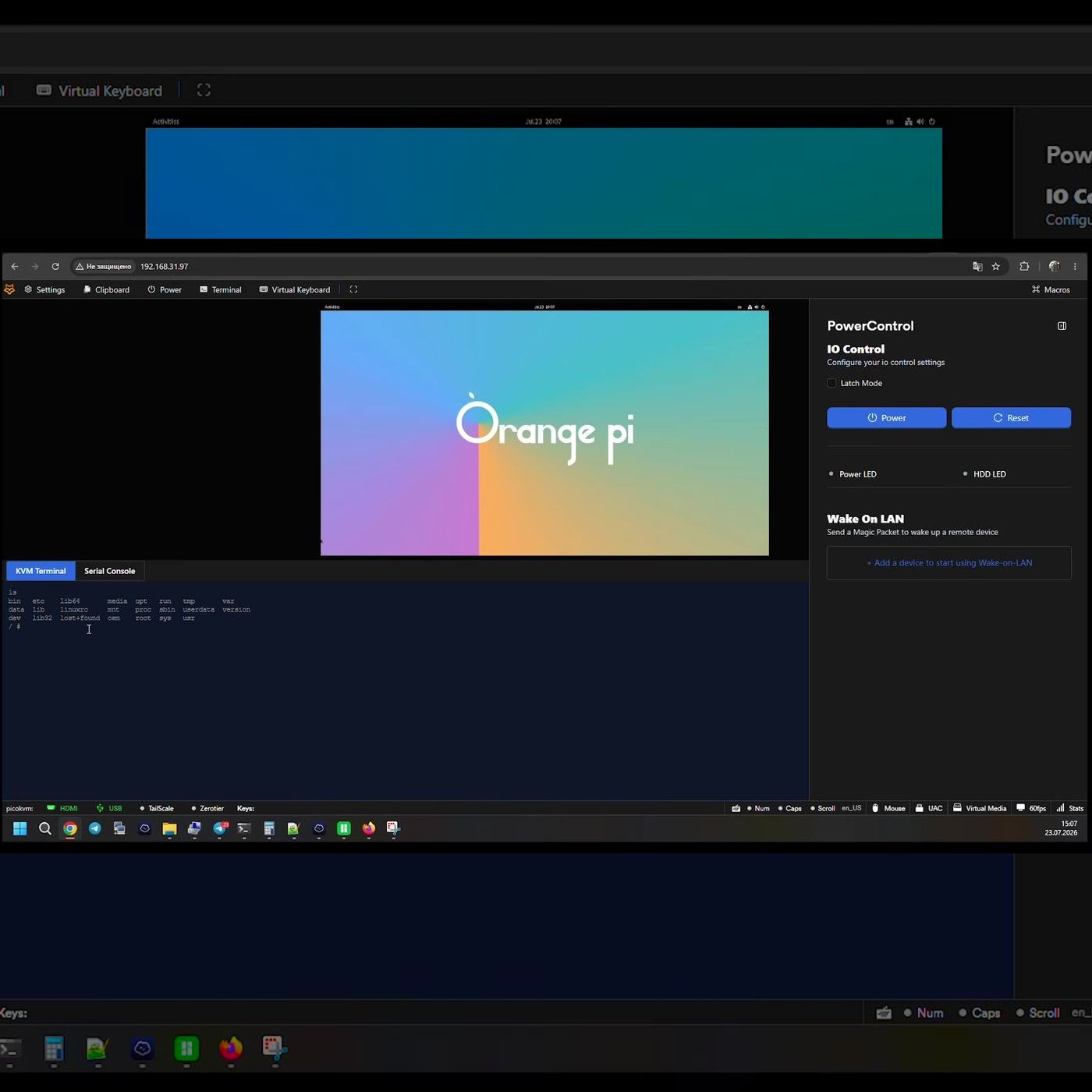1092x1092 pixels.
Task: Toggle Mouse mode in status bar
Action: [888, 808]
